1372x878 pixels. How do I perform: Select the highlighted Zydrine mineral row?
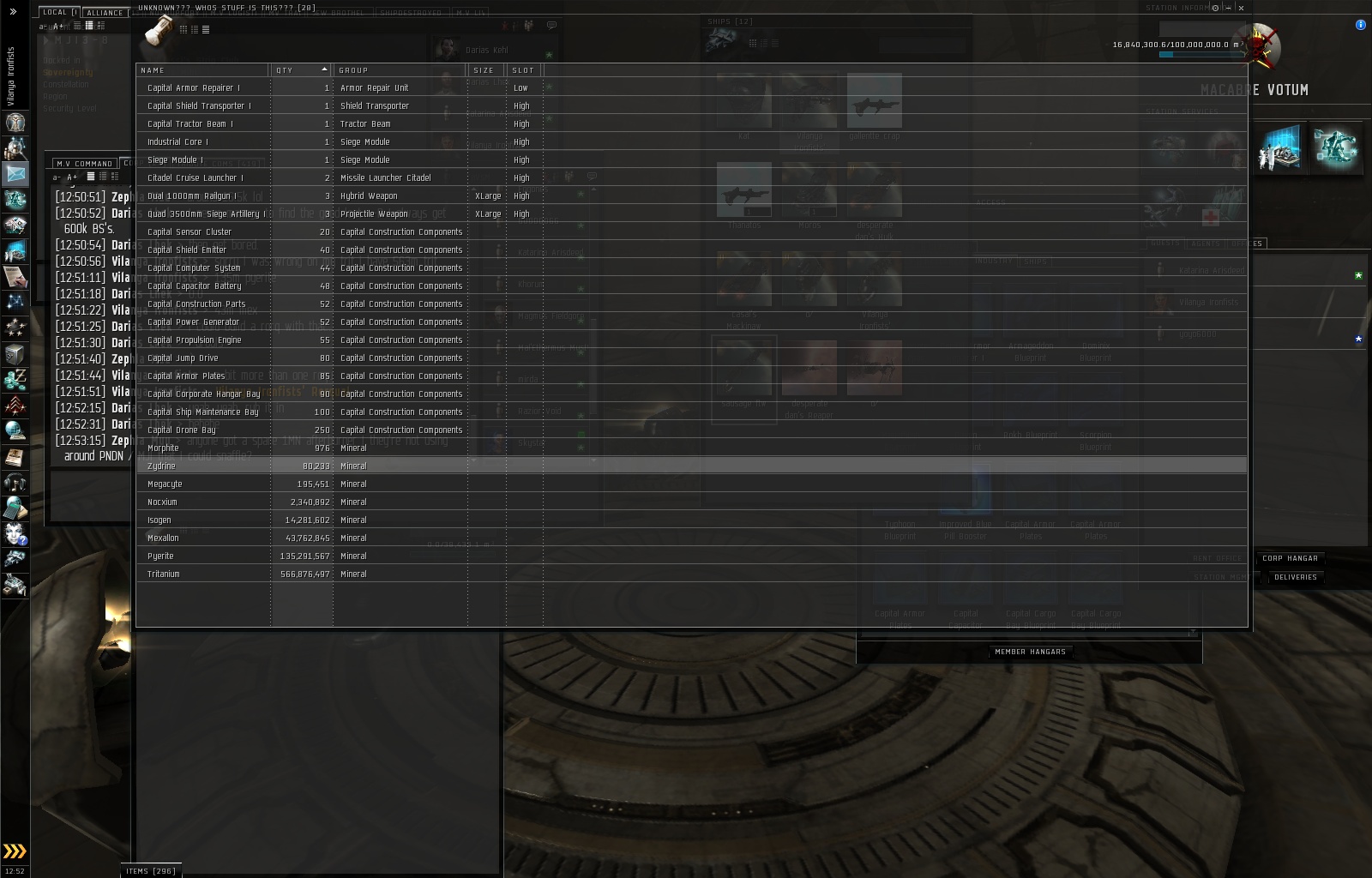pos(692,466)
